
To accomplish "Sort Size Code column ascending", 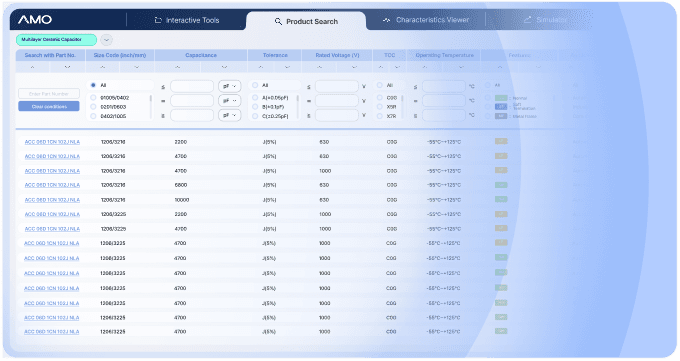I will point(102,67).
